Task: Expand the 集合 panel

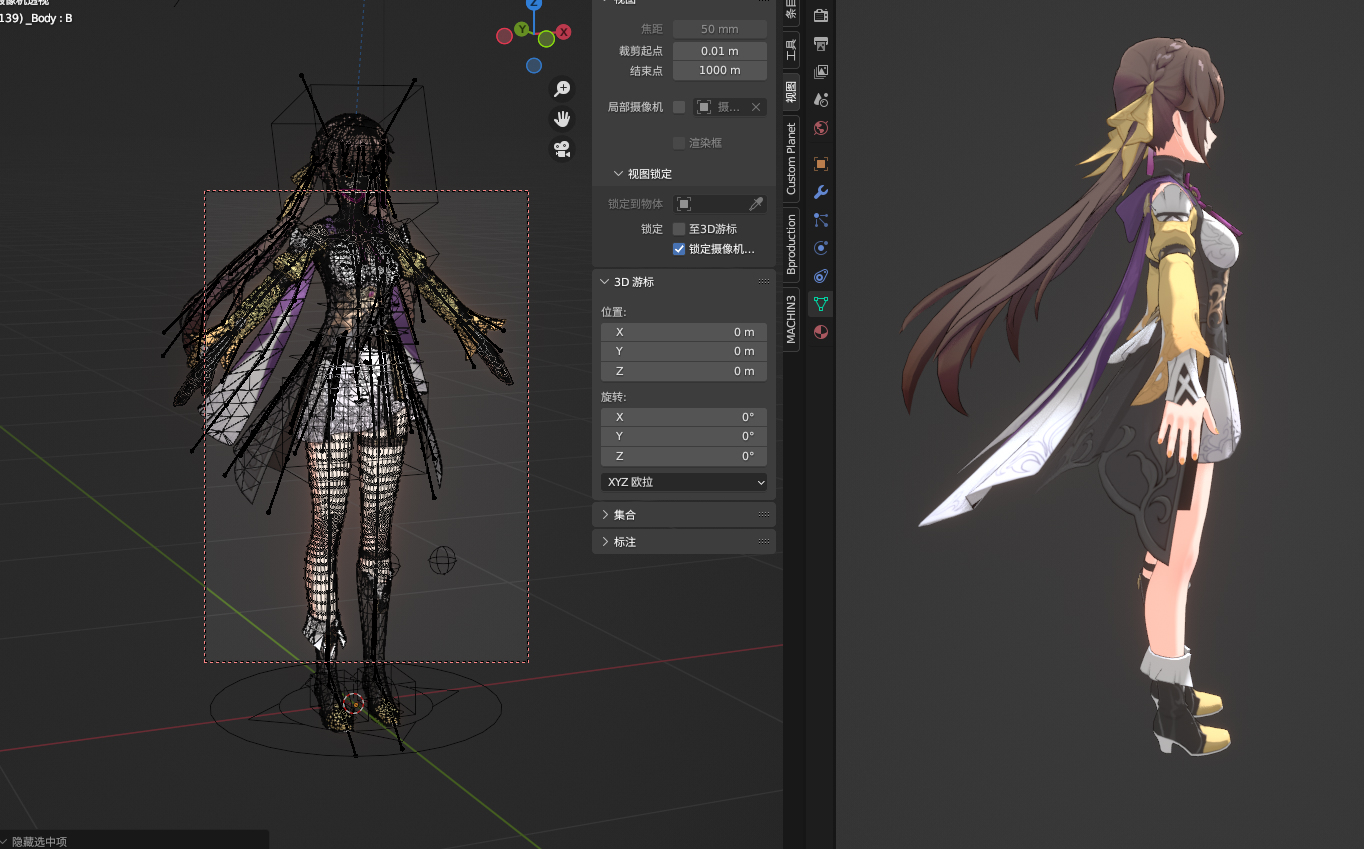Action: coord(604,515)
